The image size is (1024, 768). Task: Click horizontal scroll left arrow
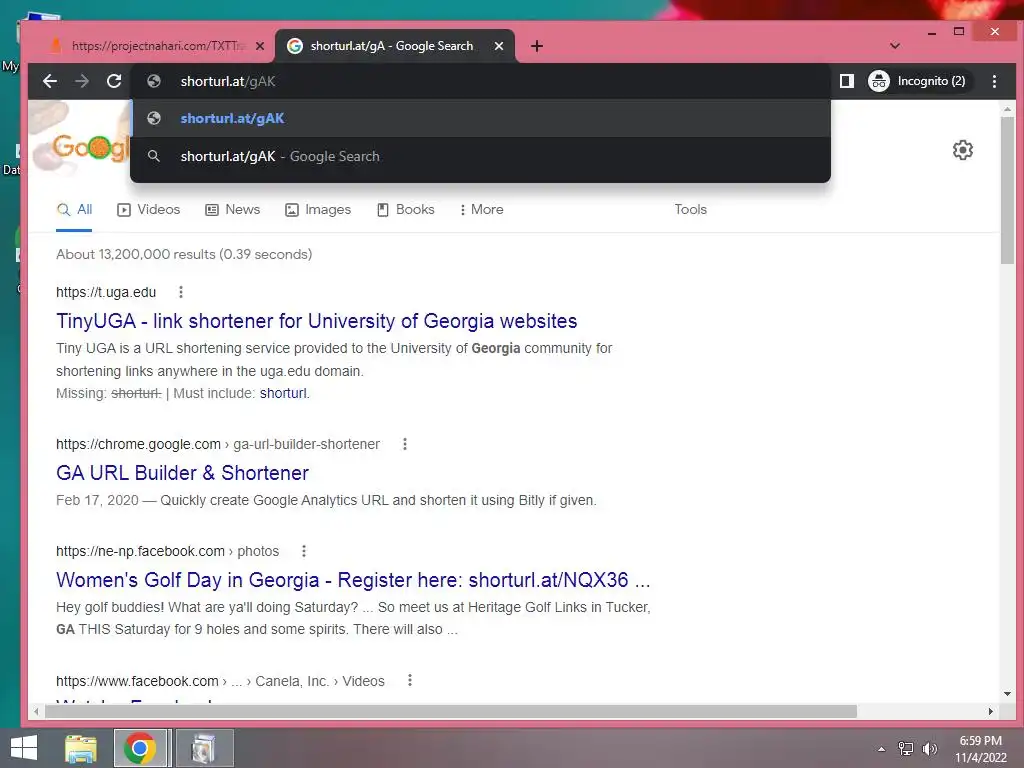[37, 711]
